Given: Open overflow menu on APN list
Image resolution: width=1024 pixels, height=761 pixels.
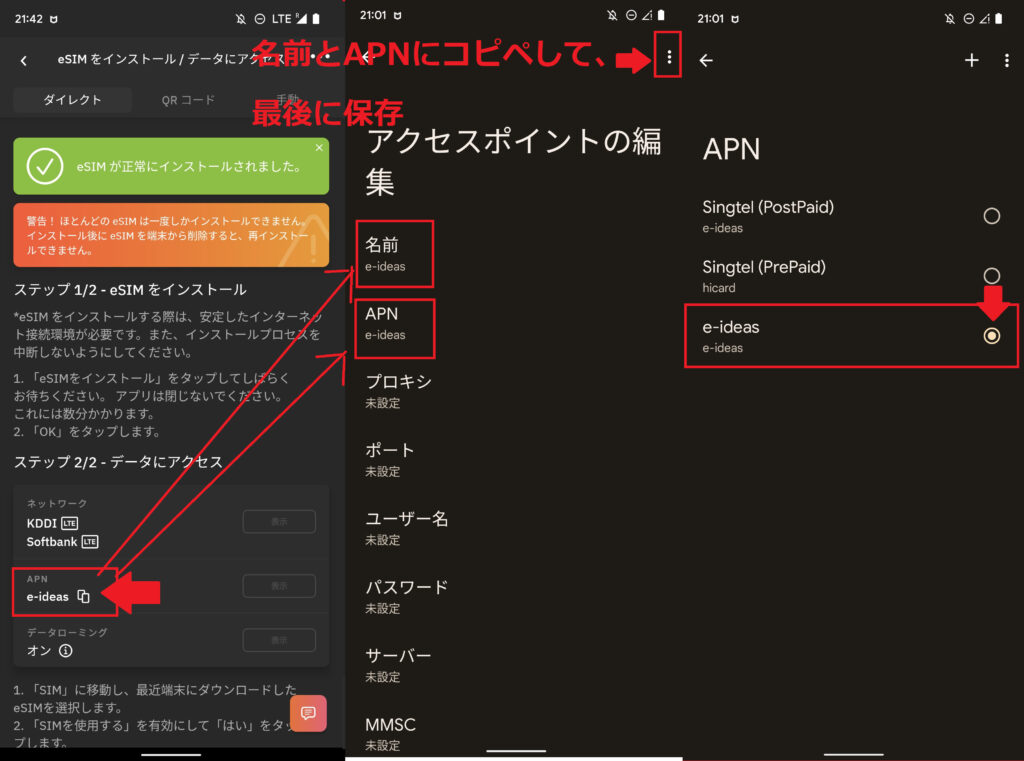Looking at the screenshot, I should tap(1006, 60).
